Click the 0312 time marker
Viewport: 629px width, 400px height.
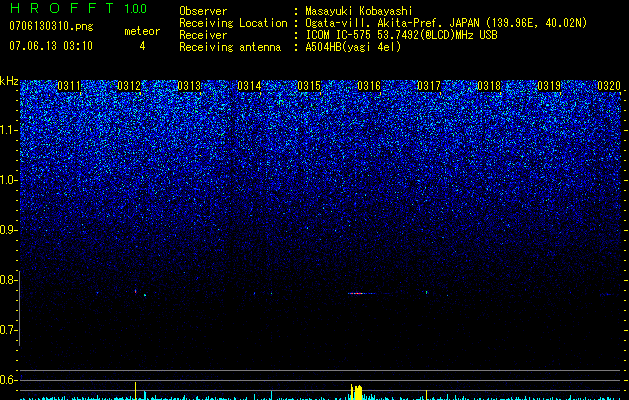pyautogui.click(x=129, y=86)
